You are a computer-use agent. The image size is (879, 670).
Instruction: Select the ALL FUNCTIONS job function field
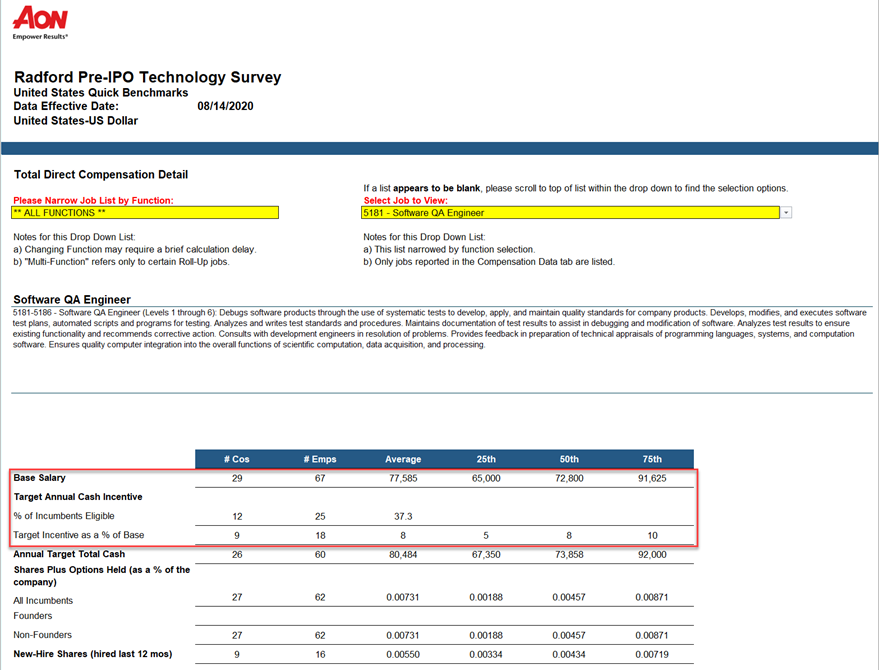pos(145,212)
